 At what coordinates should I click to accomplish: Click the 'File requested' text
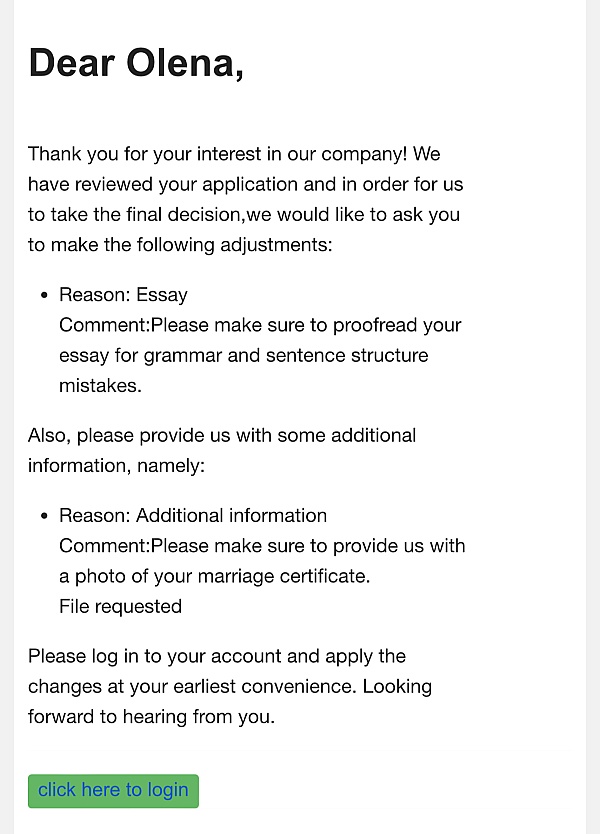[120, 606]
